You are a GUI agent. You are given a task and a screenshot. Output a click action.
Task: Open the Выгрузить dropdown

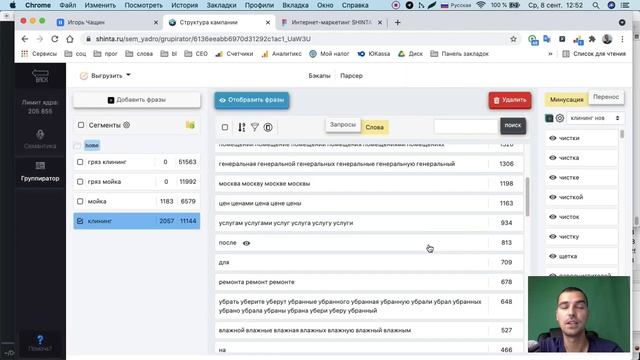[105, 76]
